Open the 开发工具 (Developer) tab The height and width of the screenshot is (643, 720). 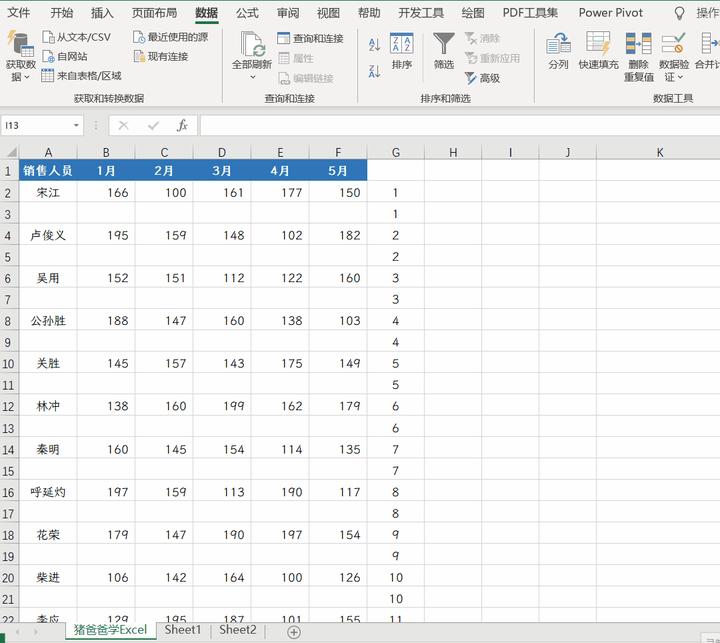(x=421, y=13)
